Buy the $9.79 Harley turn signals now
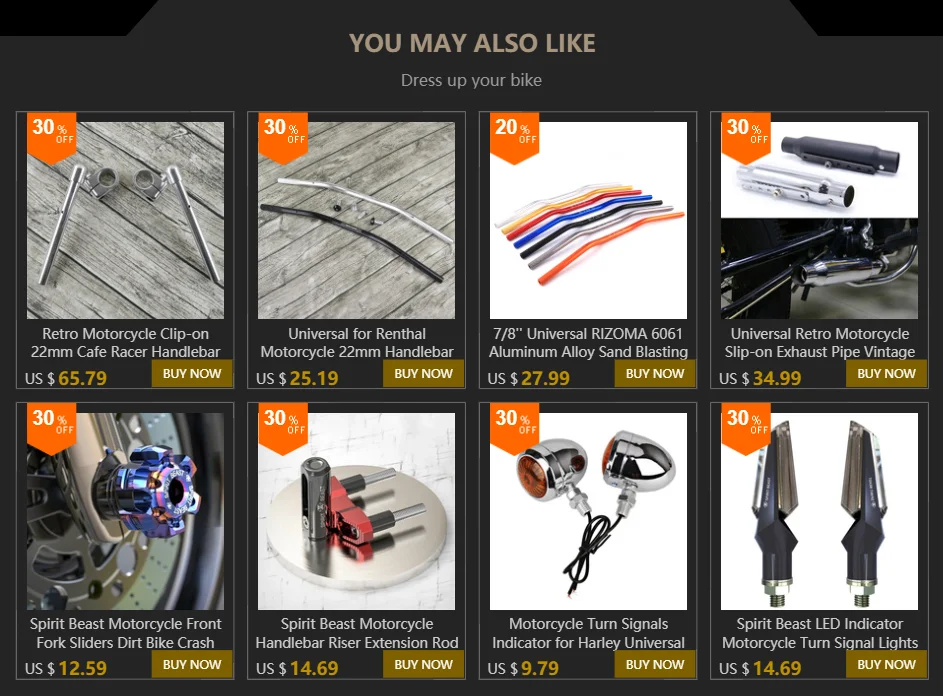Viewport: 943px width, 696px height. coord(655,665)
